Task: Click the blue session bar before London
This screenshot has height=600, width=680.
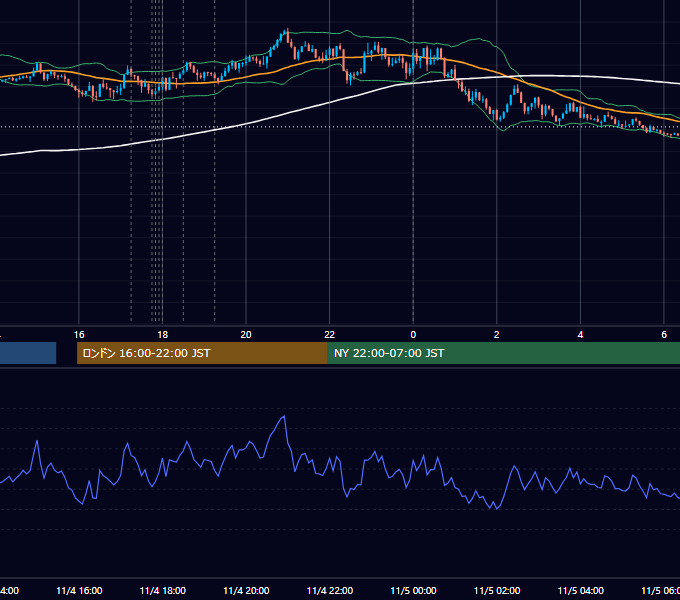Action: [28, 353]
